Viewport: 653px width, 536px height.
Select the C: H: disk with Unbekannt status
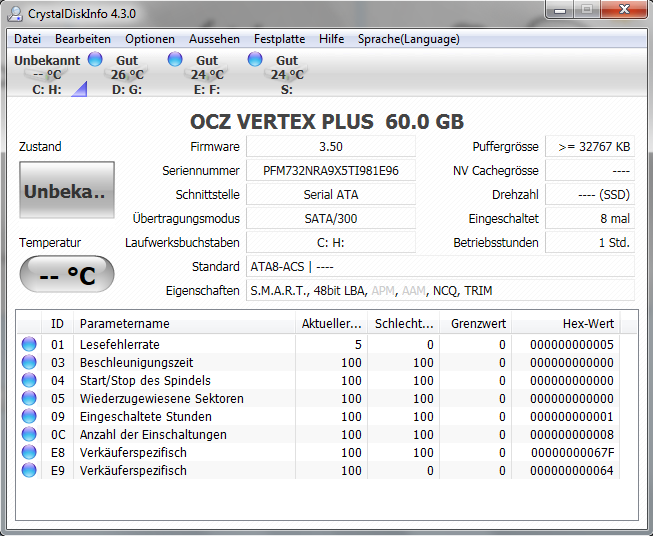click(47, 75)
